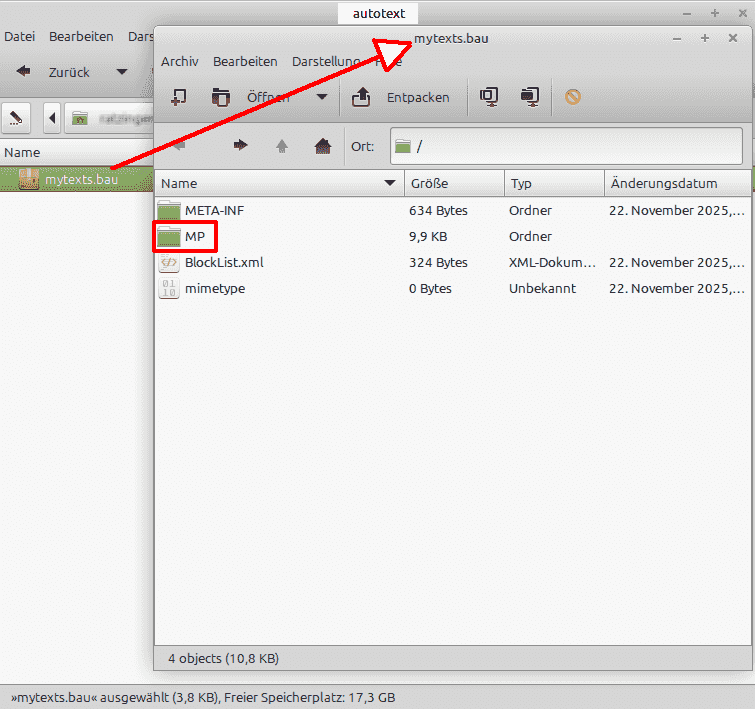Click the forward navigation arrow
Screen dimensions: 755x709
[240, 146]
